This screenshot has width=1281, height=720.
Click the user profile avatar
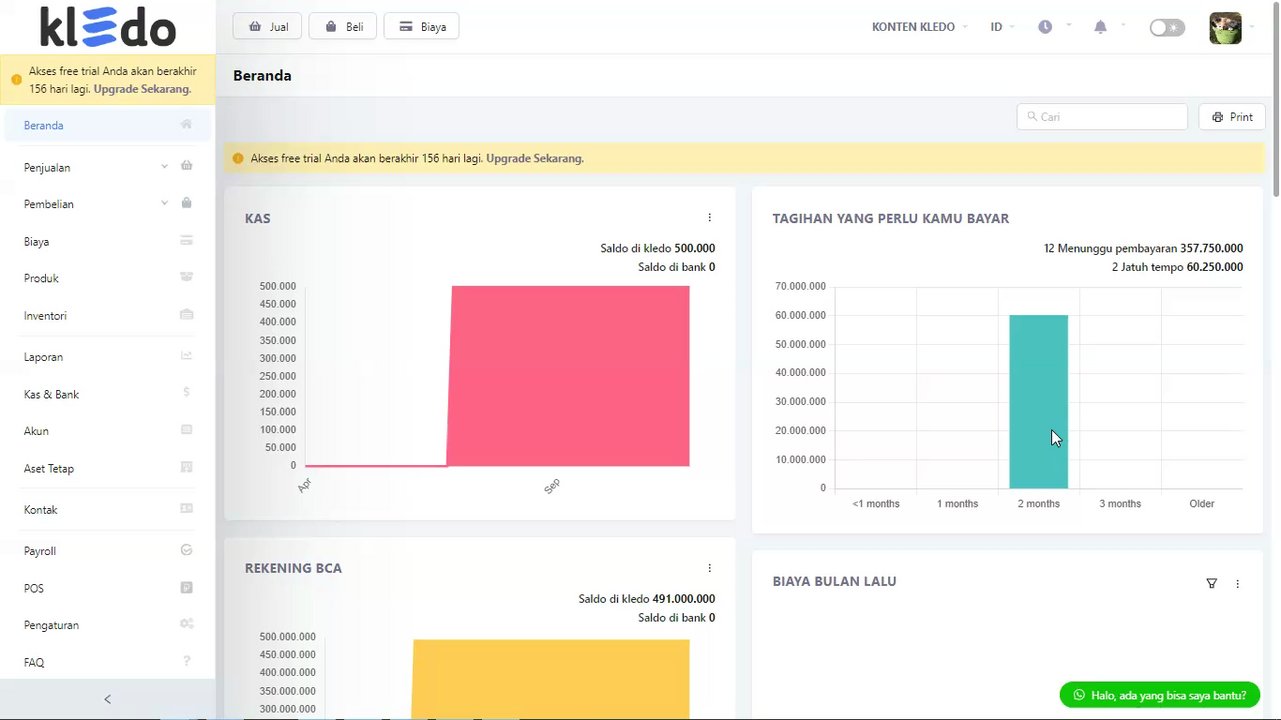coord(1225,28)
